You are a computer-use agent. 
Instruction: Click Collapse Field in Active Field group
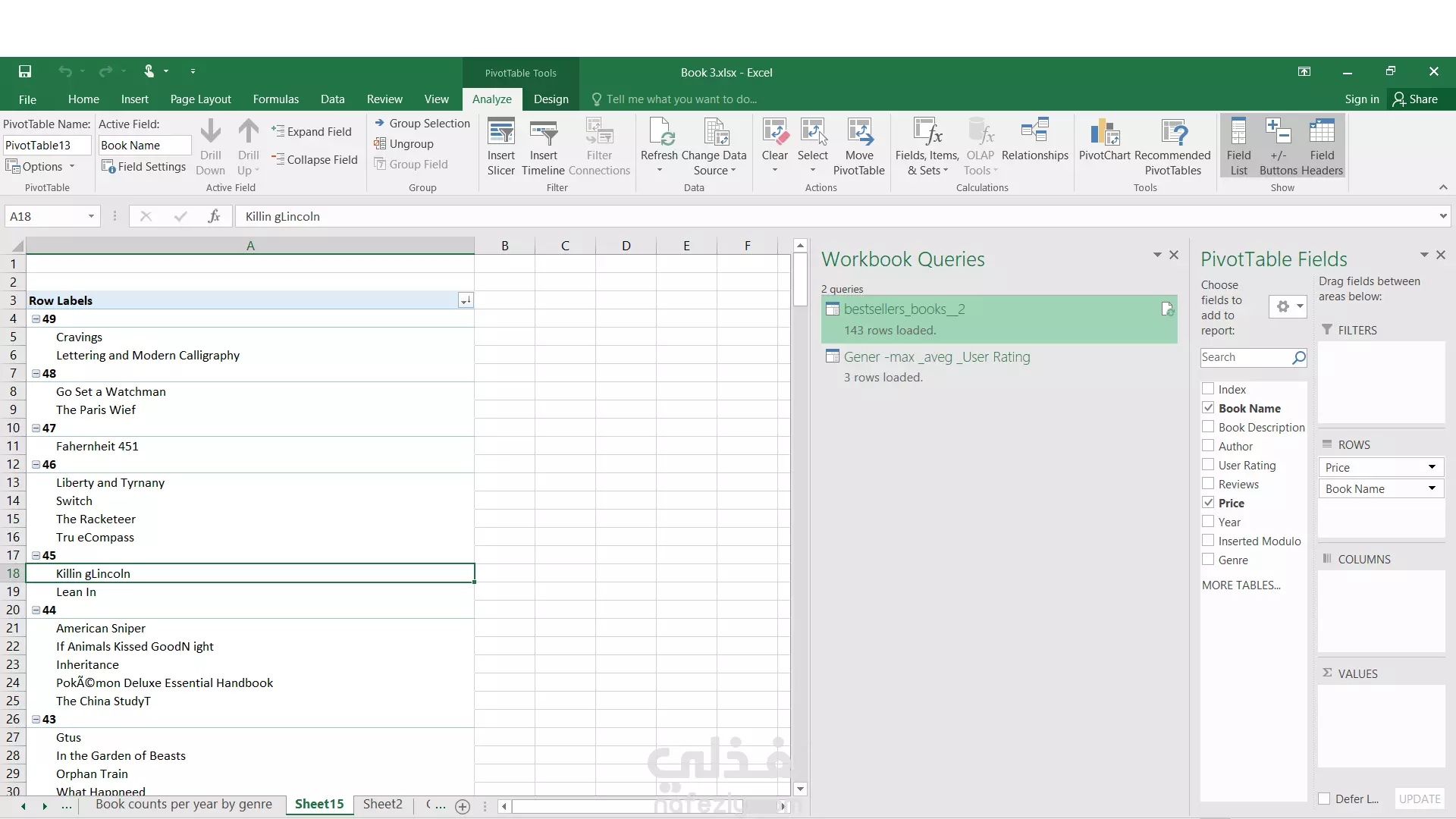click(314, 159)
